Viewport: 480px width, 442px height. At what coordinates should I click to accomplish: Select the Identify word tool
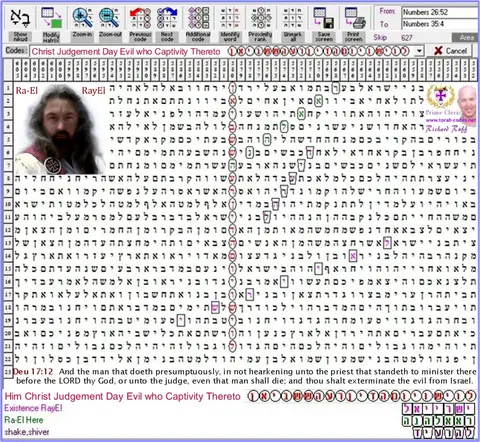[230, 18]
